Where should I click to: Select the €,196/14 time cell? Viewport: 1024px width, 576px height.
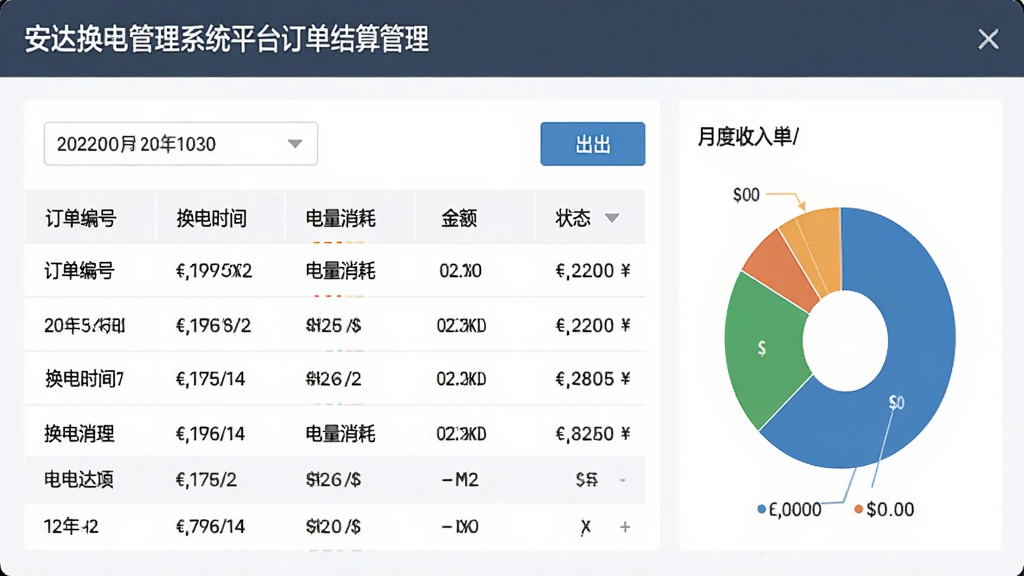click(210, 434)
